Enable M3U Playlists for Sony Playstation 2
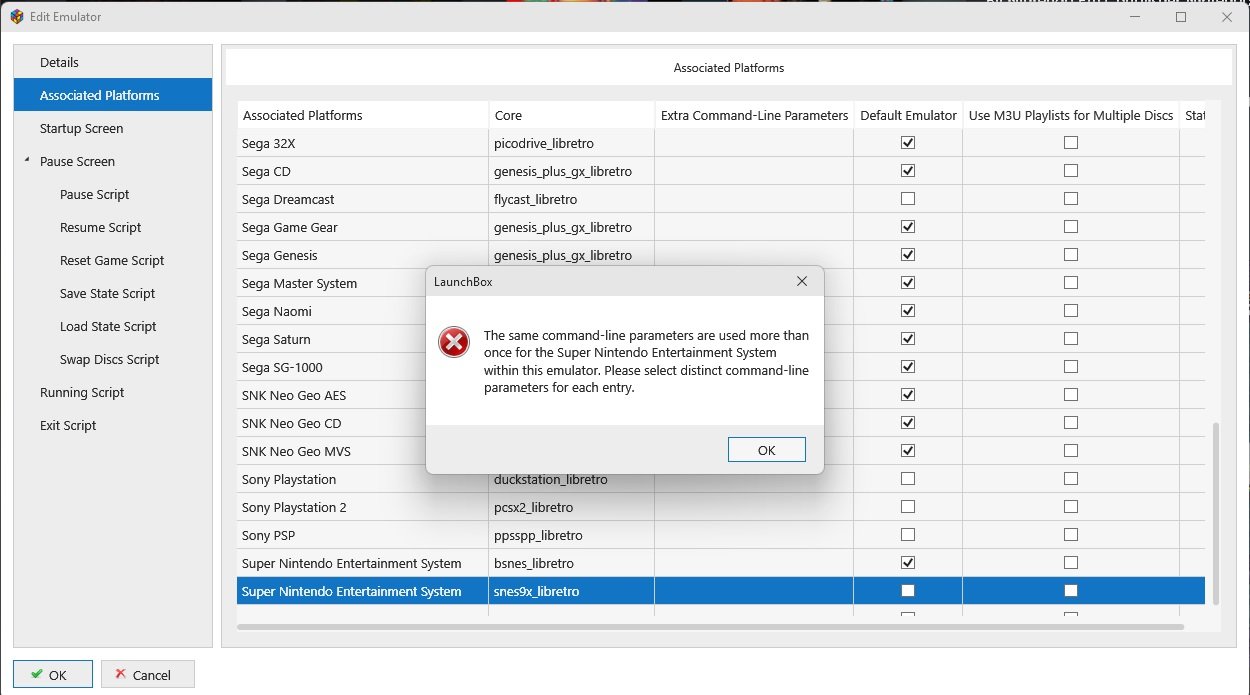This screenshot has width=1250, height=695. click(x=1071, y=507)
